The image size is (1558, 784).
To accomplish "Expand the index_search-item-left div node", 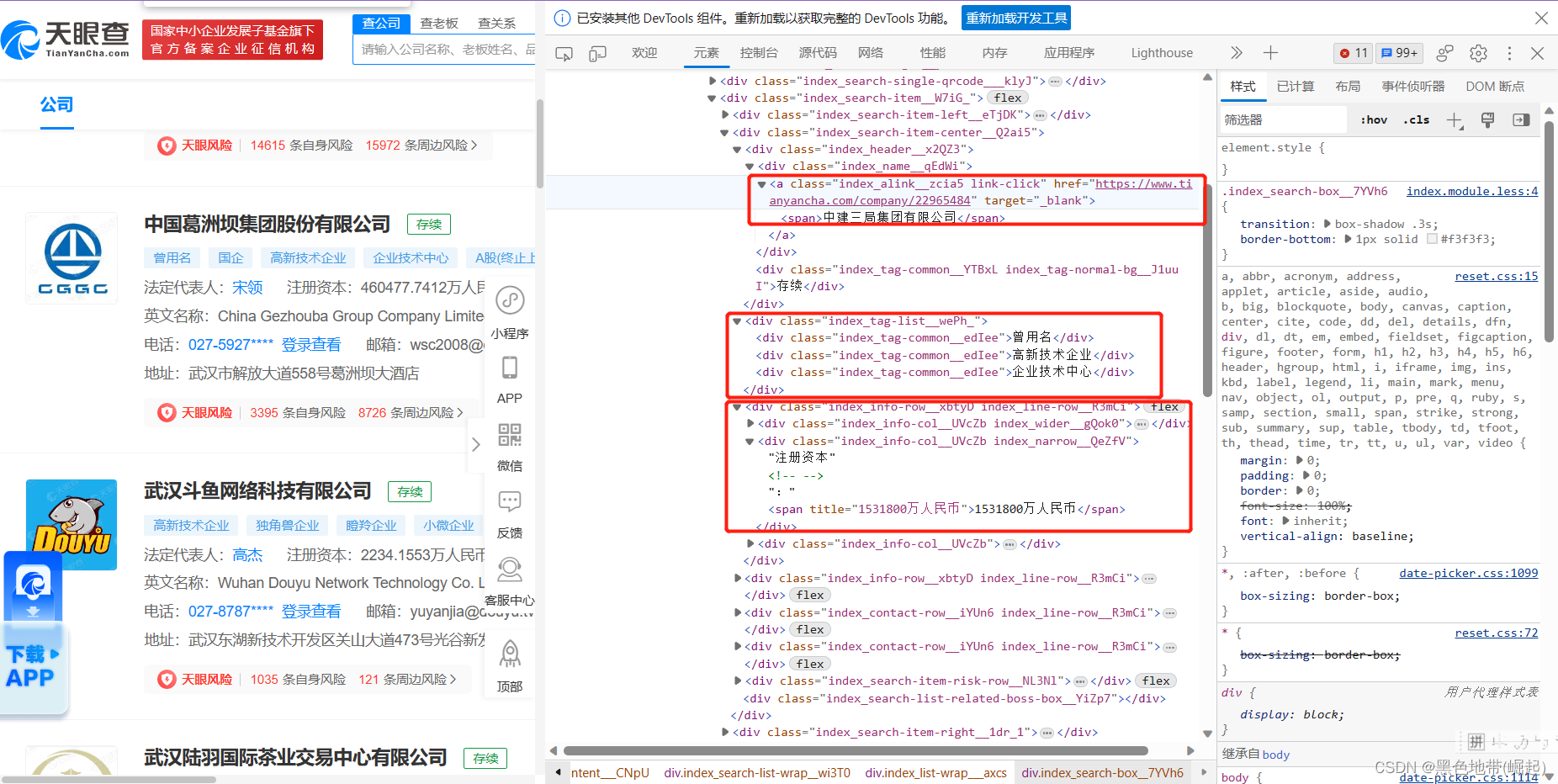I will 725,114.
